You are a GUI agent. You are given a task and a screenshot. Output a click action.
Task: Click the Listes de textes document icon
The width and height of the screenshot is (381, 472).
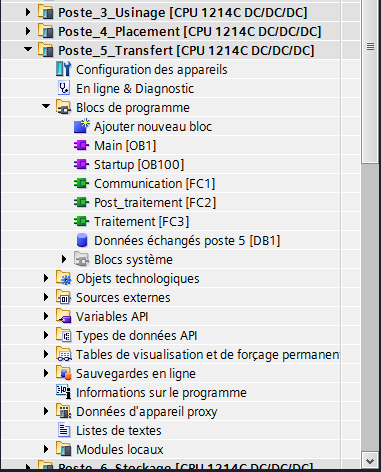(x=64, y=430)
